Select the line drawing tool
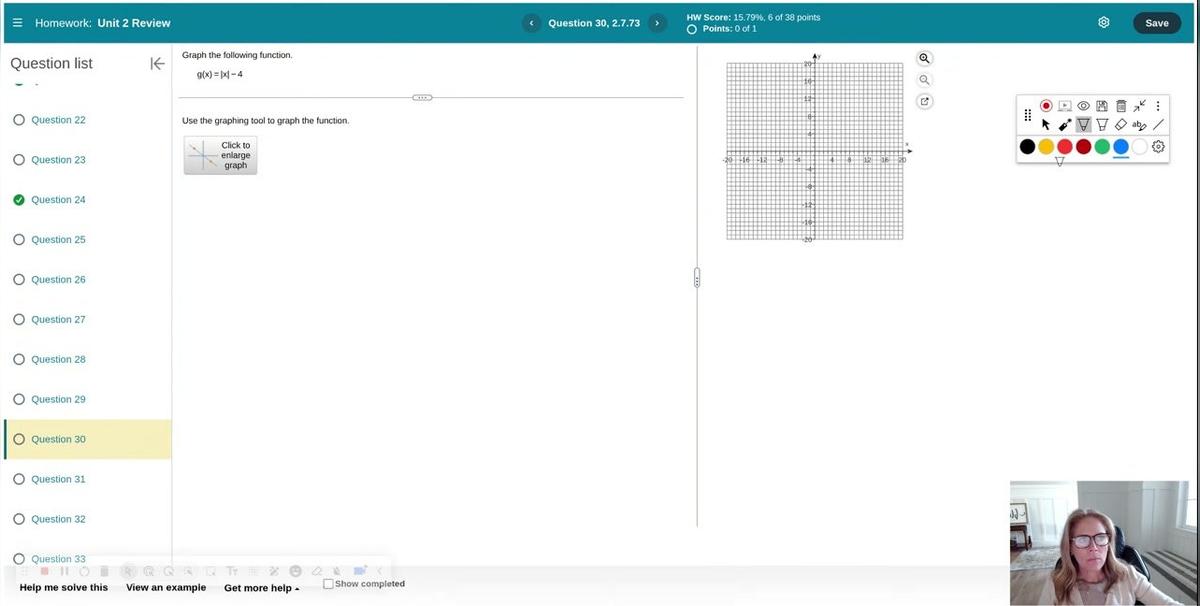Image resolution: width=1200 pixels, height=606 pixels. click(x=1158, y=125)
